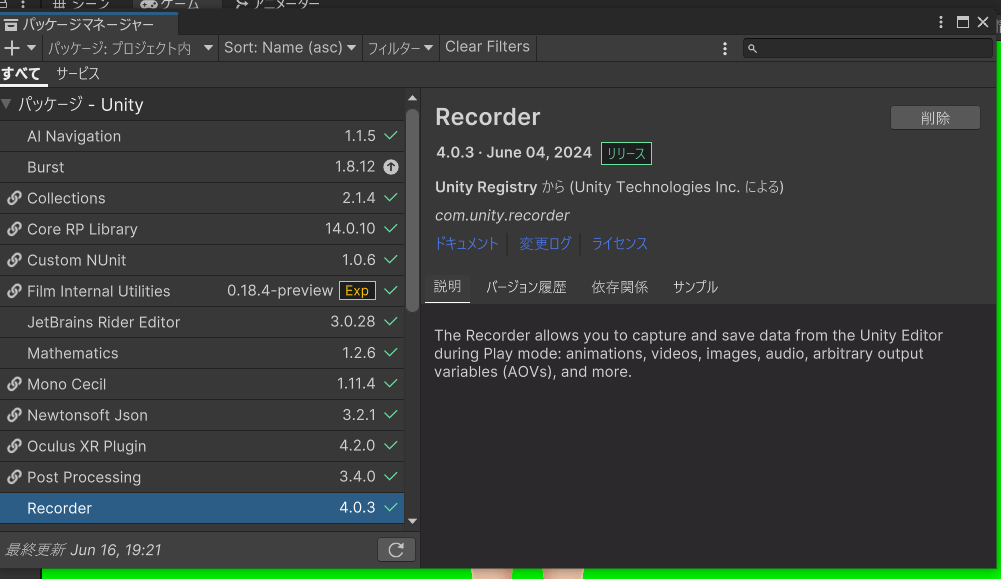
Task: Select the パッケージマネージャー window tab
Action: (x=88, y=24)
